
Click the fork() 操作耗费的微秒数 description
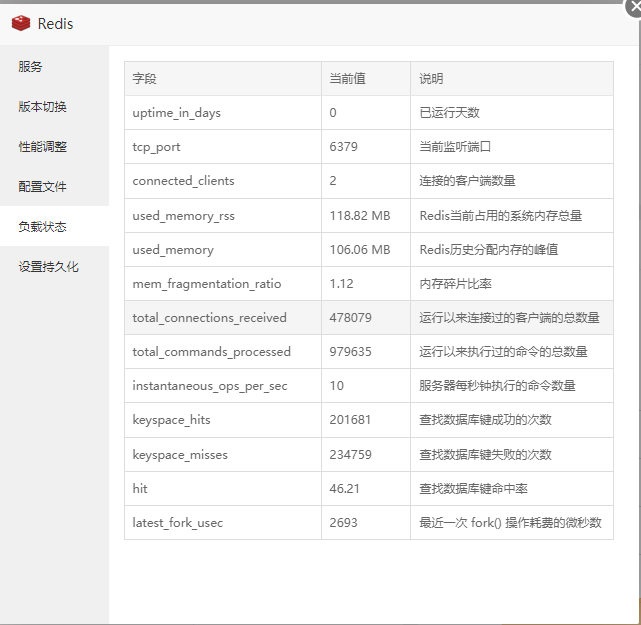[x=536, y=522]
